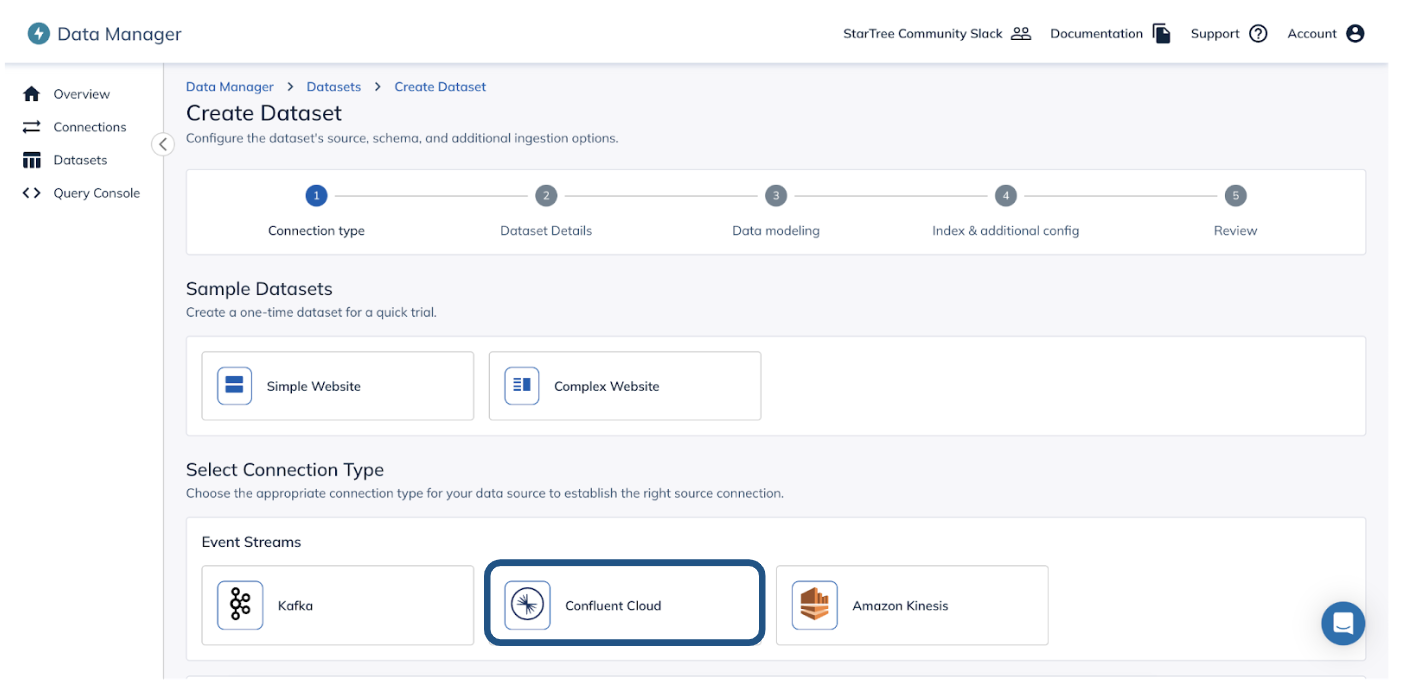Open Connections via its sidebar icon
This screenshot has width=1408, height=698.
tap(30, 127)
